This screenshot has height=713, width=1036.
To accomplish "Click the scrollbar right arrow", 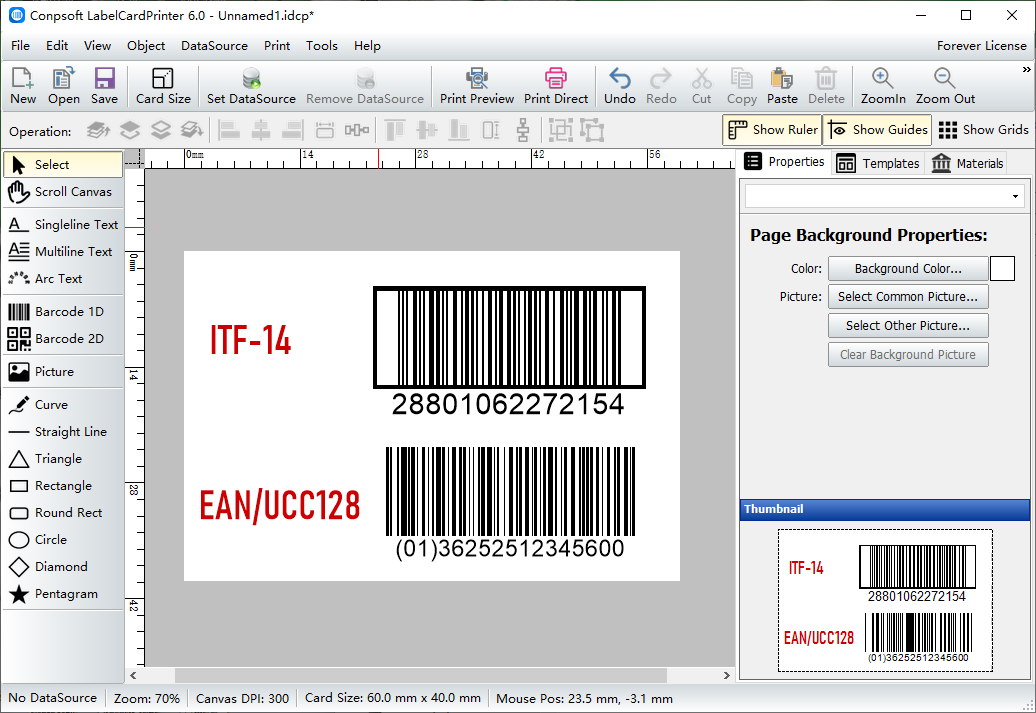I will pos(726,675).
